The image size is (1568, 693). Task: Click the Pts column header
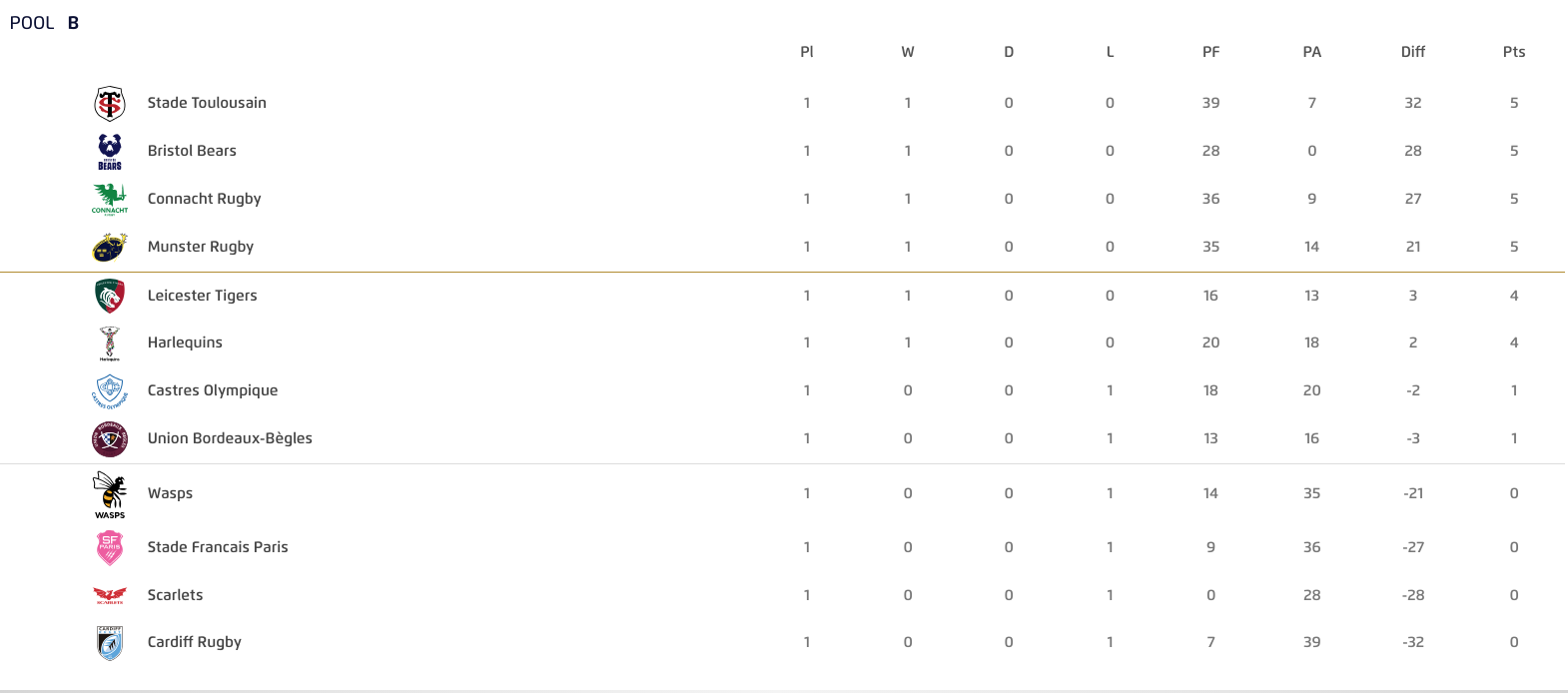point(1514,52)
